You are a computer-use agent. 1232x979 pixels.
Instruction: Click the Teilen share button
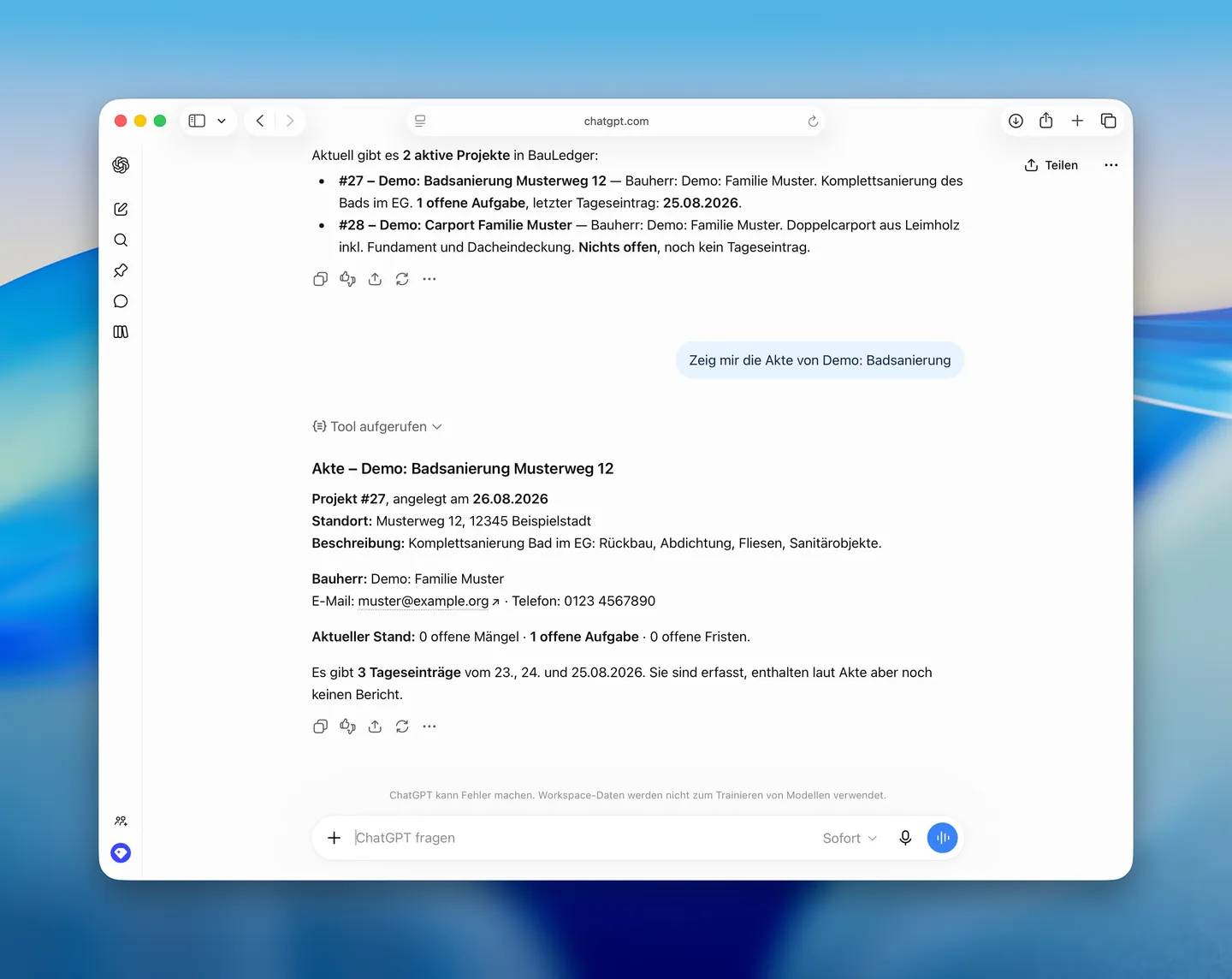[1051, 165]
